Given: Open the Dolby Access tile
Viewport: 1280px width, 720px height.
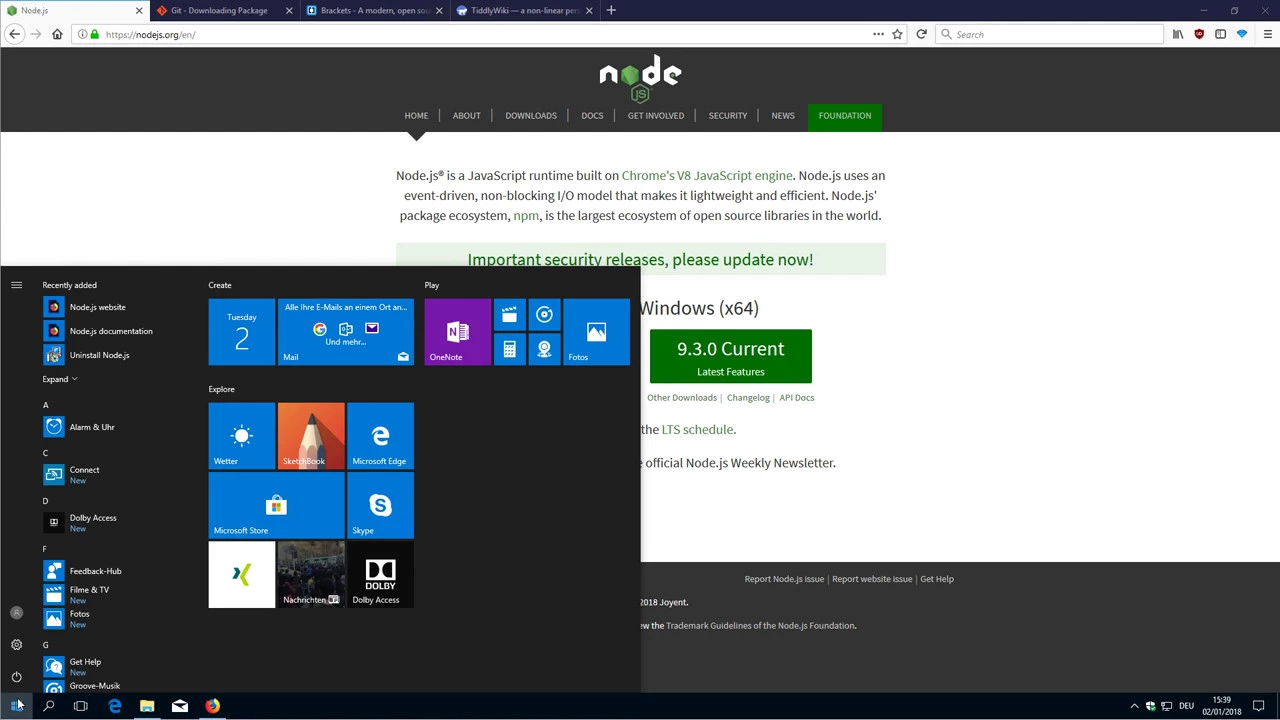Looking at the screenshot, I should pos(380,574).
